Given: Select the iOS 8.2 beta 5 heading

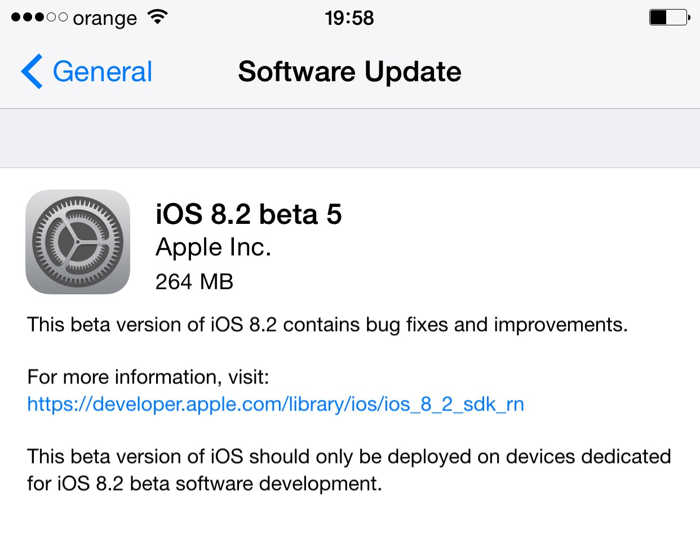Looking at the screenshot, I should [x=249, y=213].
